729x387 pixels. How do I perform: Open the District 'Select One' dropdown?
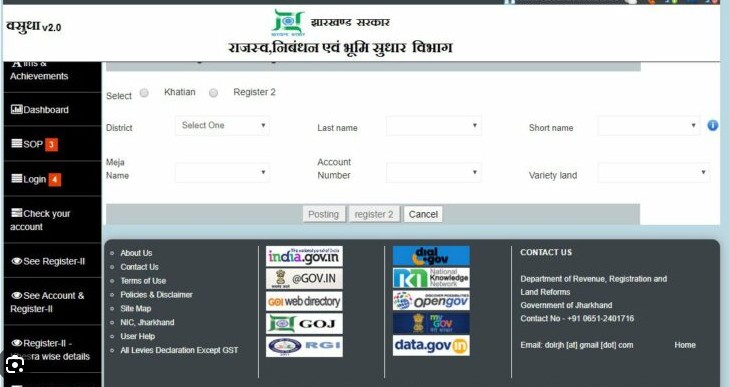222,126
